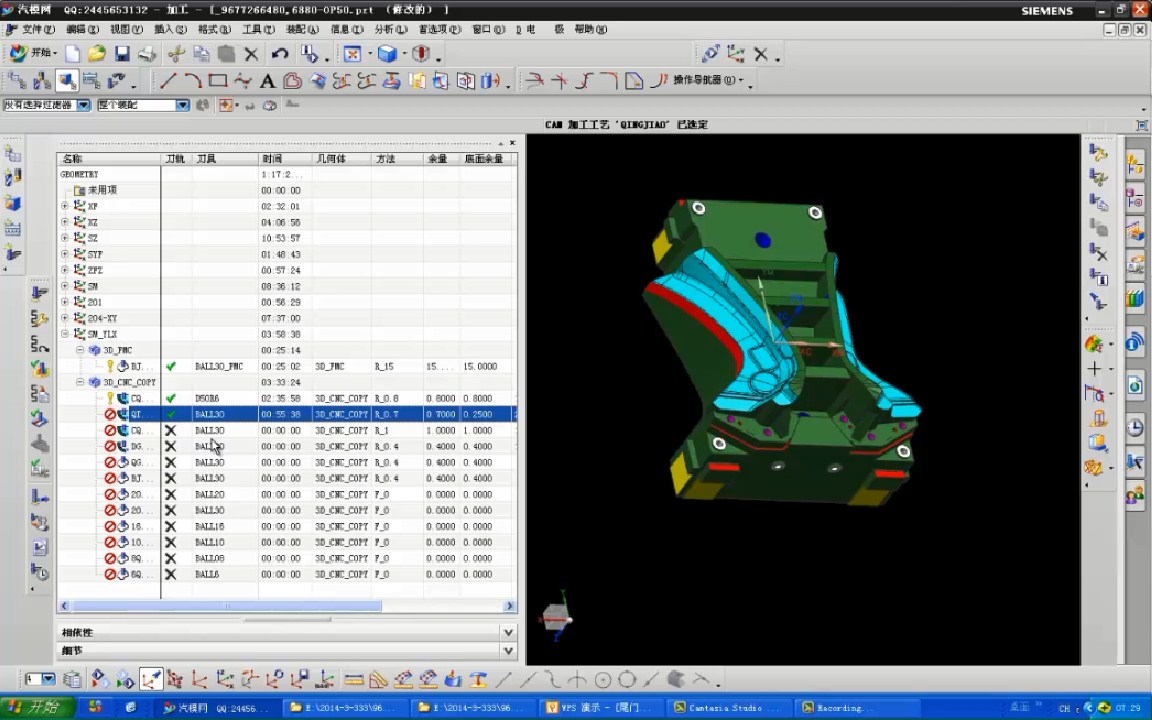Screen dimensions: 1152x720
Task: Click the X toolpath mark in BALL6 row
Action: [170, 575]
